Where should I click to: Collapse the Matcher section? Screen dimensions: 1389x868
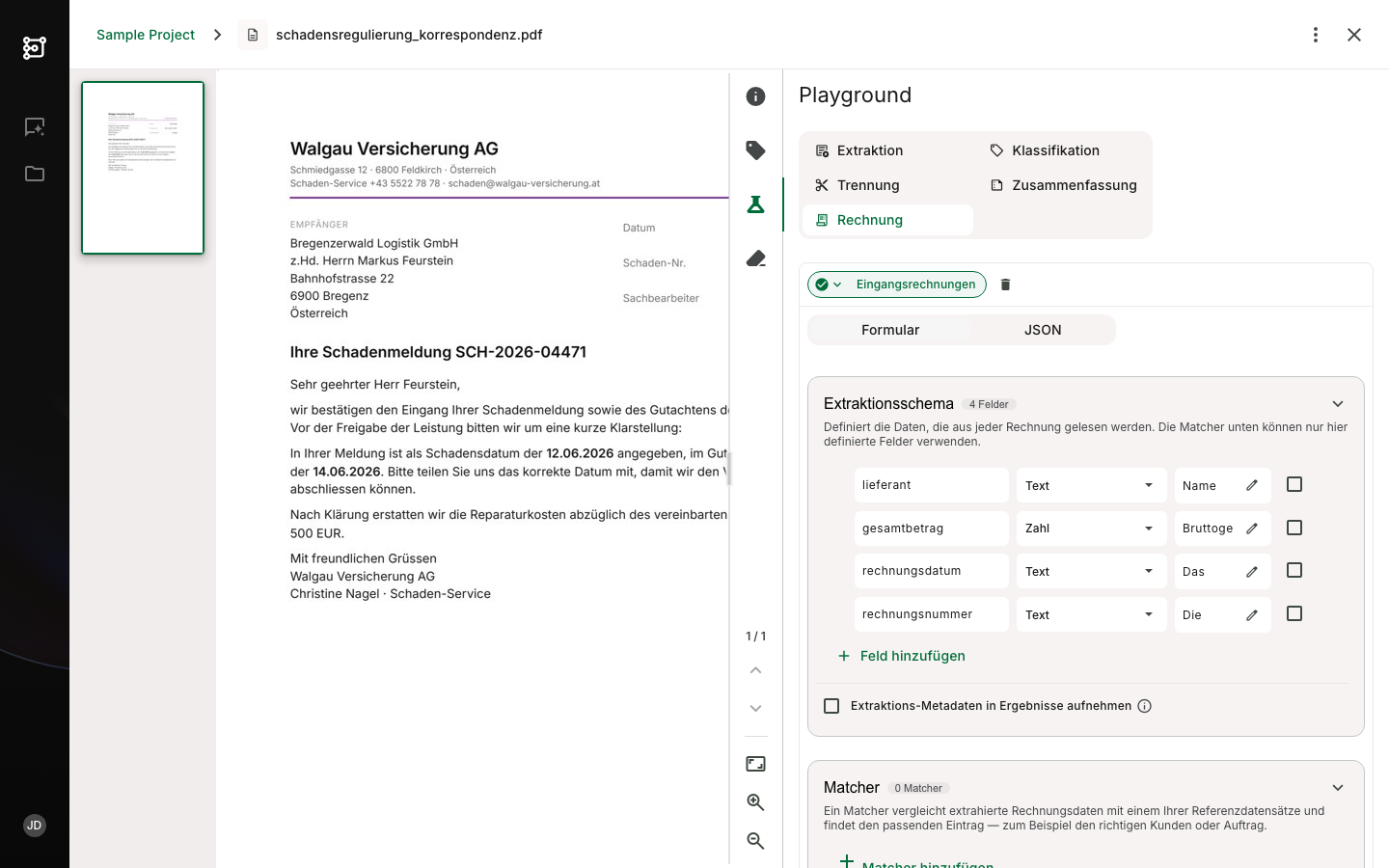pyautogui.click(x=1338, y=788)
